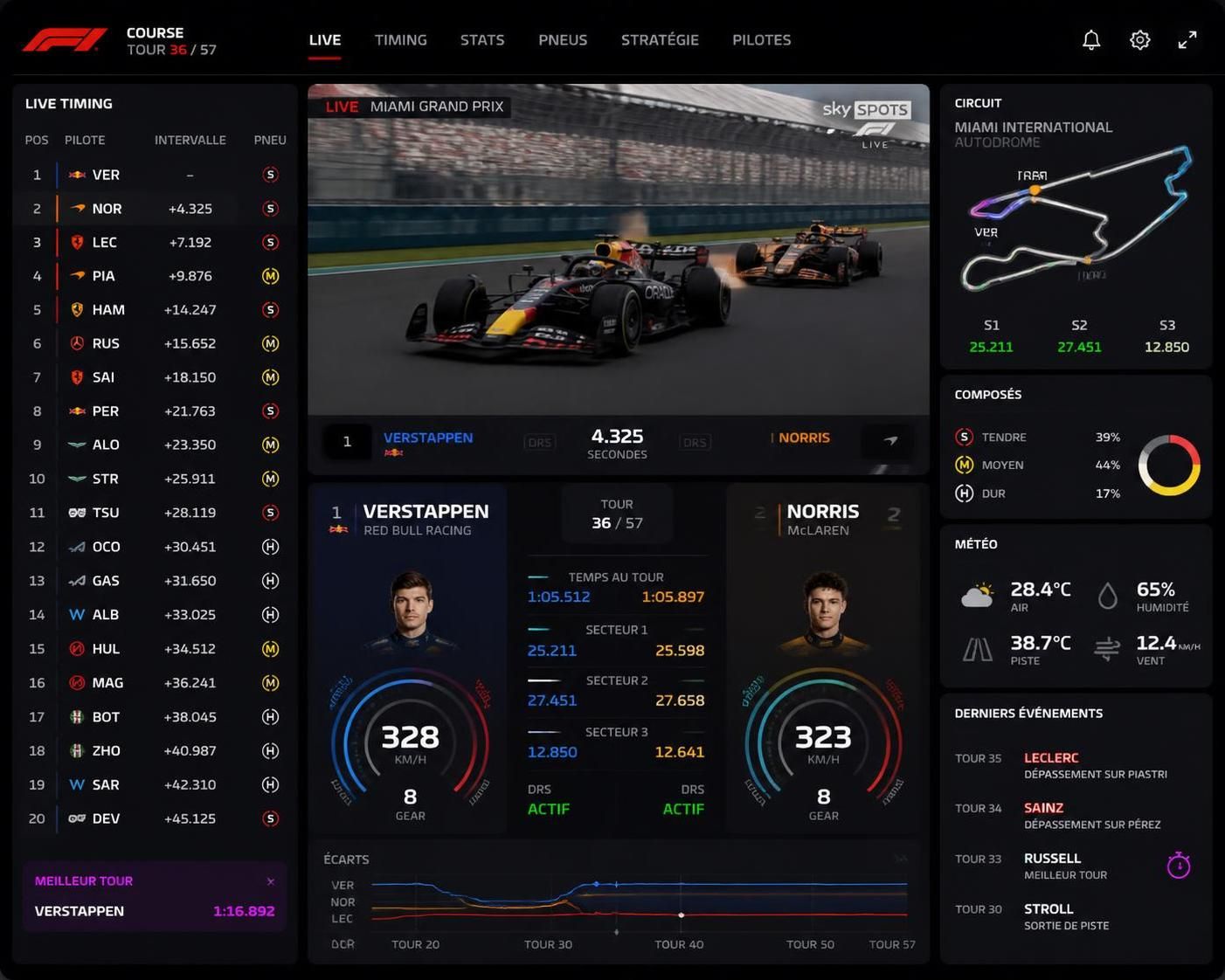Screen dimensions: 1225x980
Task: Go to the PILOTES tab
Action: [x=762, y=40]
